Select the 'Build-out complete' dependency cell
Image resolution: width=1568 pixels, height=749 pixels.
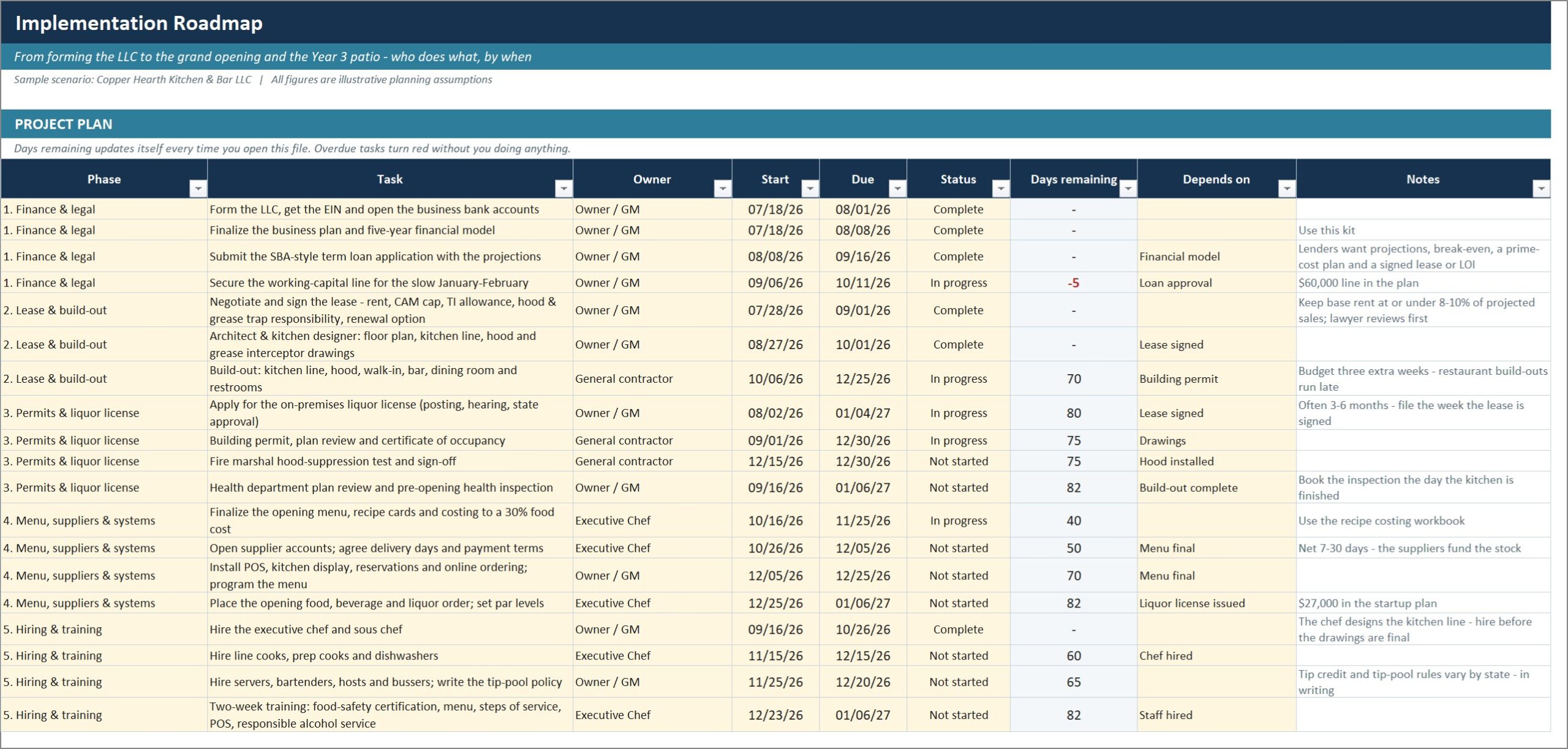tap(1216, 488)
